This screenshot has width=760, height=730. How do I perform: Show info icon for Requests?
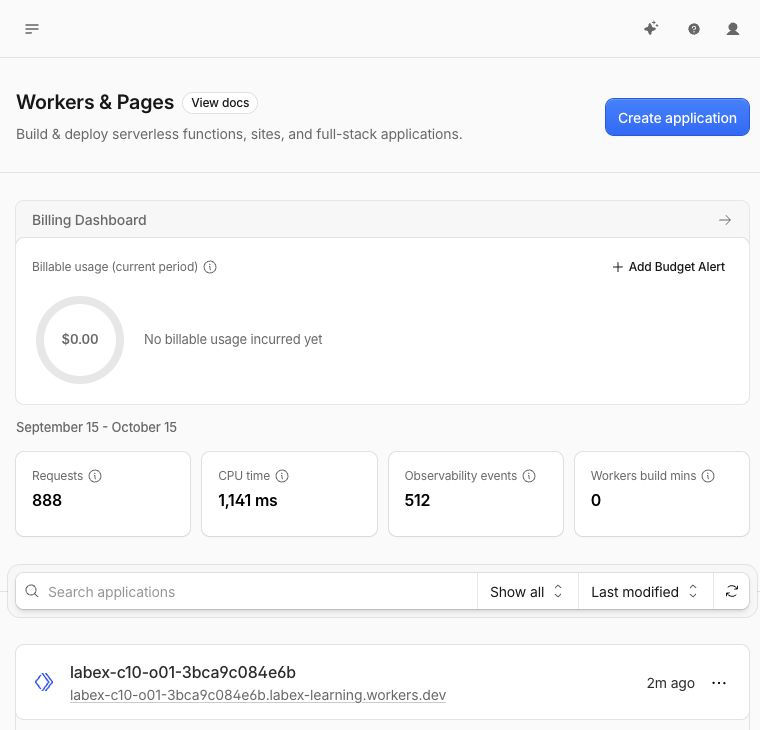click(x=95, y=476)
